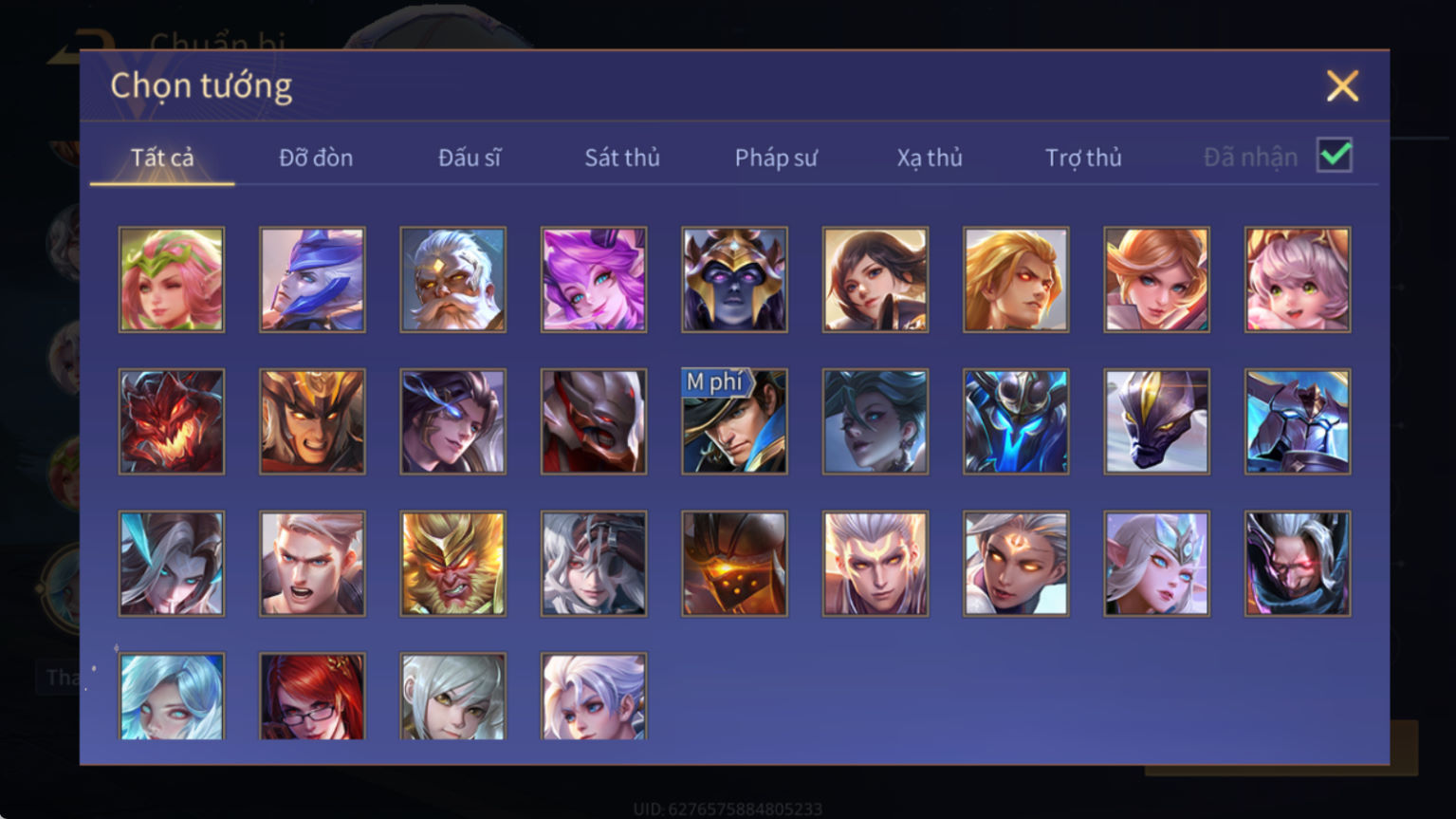This screenshot has height=819, width=1456.
Task: Choose the dark helmeted hero with purple eyes
Action: (734, 279)
